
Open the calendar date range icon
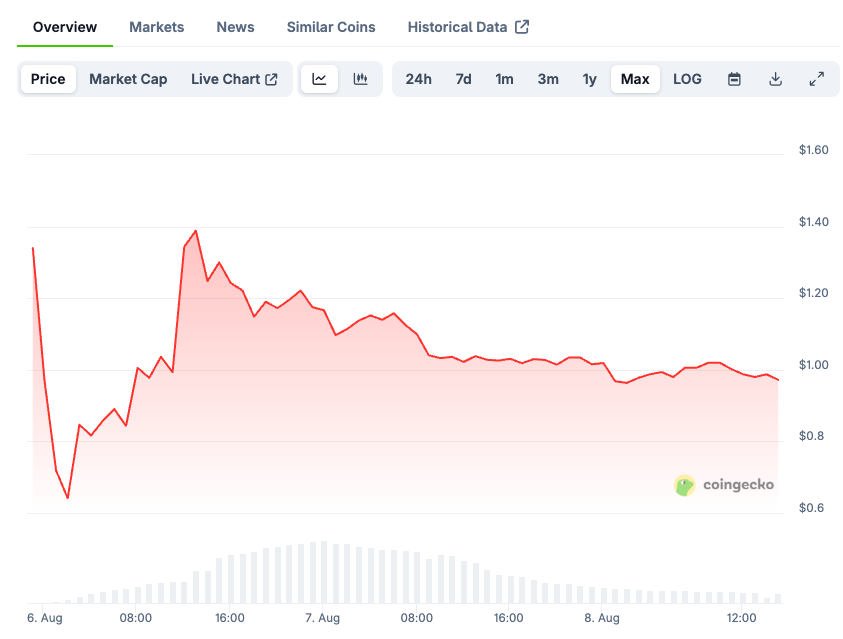click(734, 78)
